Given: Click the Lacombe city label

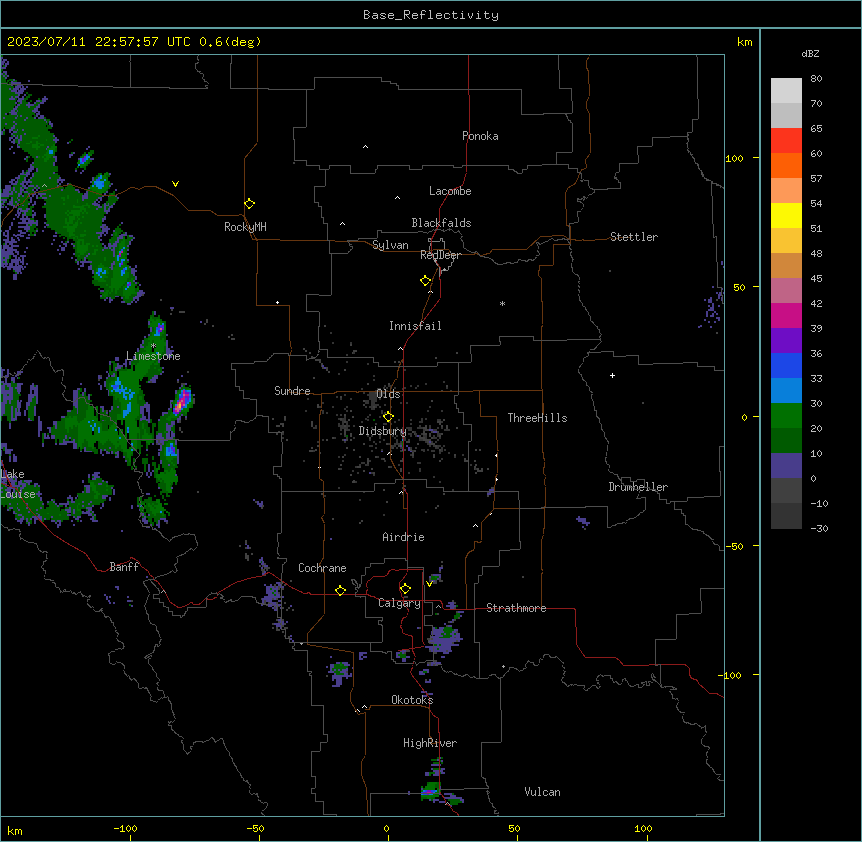Looking at the screenshot, I should click(x=450, y=191).
